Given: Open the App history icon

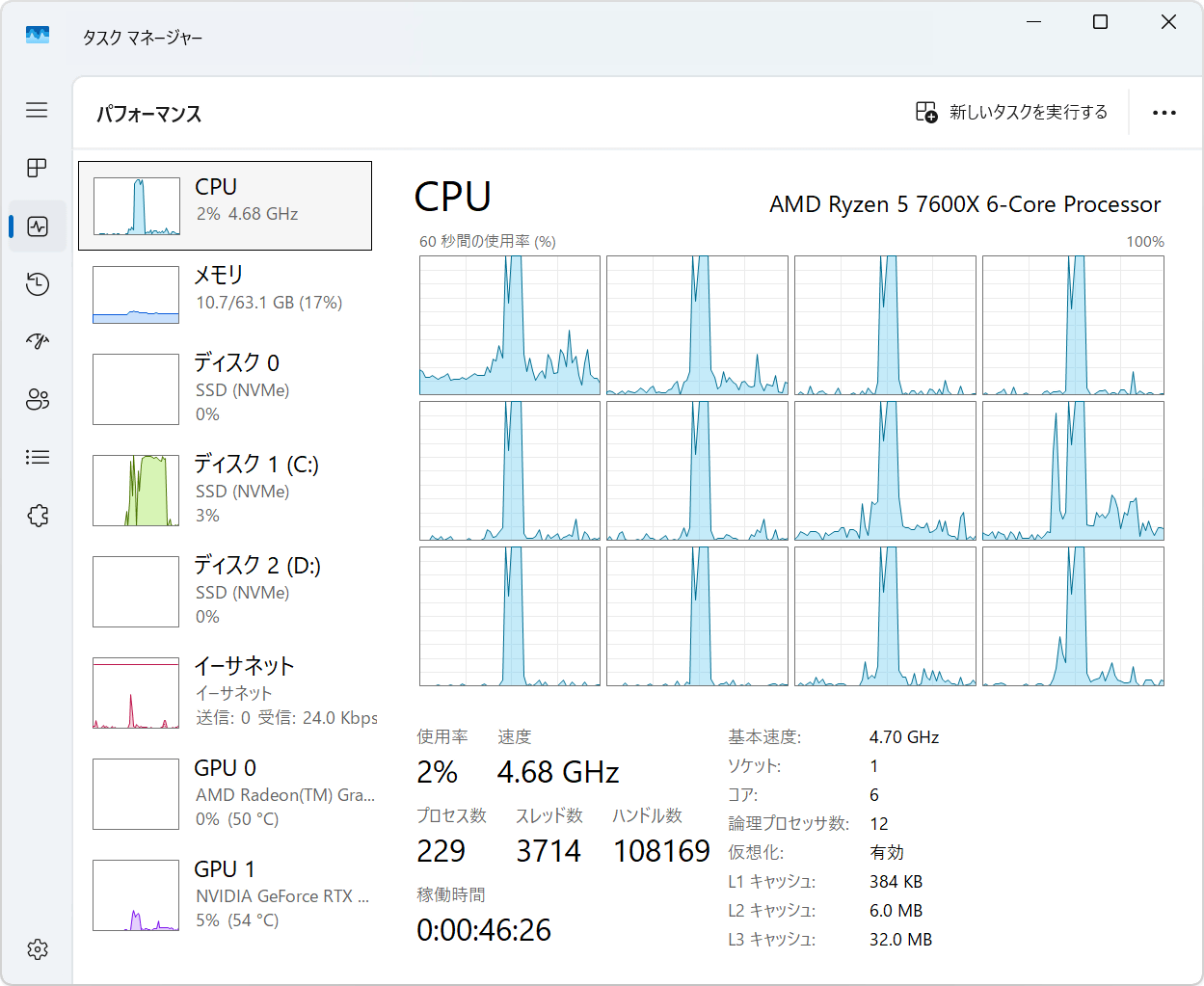Looking at the screenshot, I should pyautogui.click(x=38, y=284).
